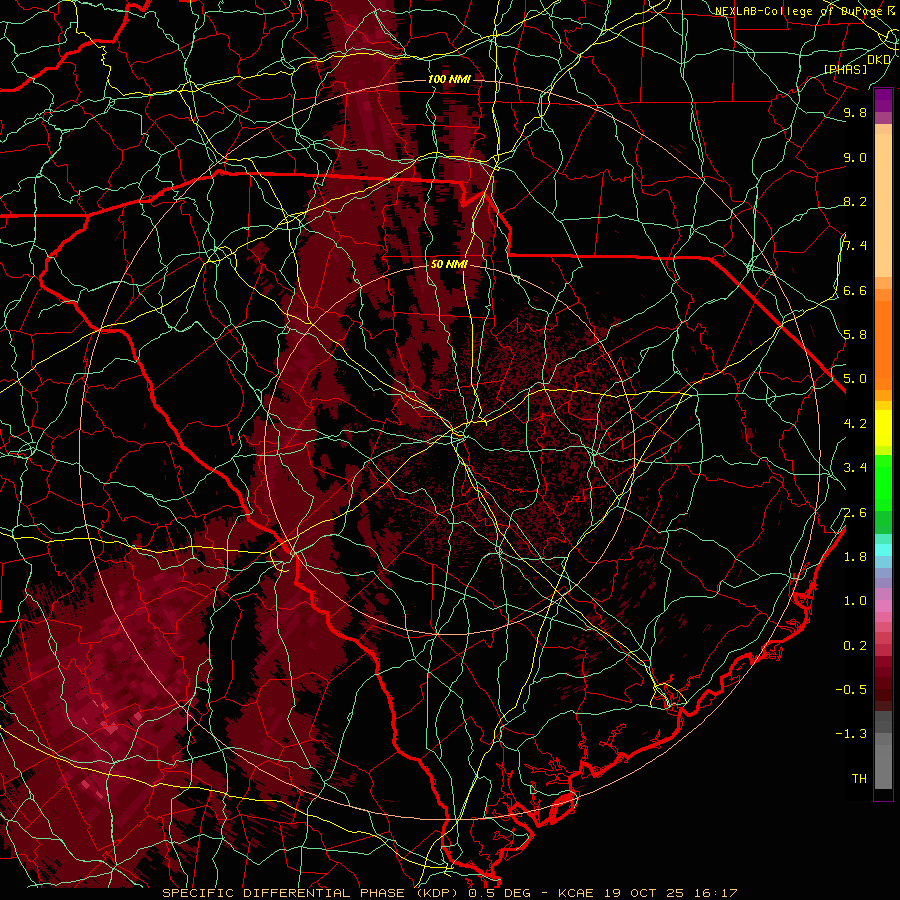900x900 pixels.
Task: Click the -1.3 scale value
Action: pyautogui.click(x=851, y=734)
